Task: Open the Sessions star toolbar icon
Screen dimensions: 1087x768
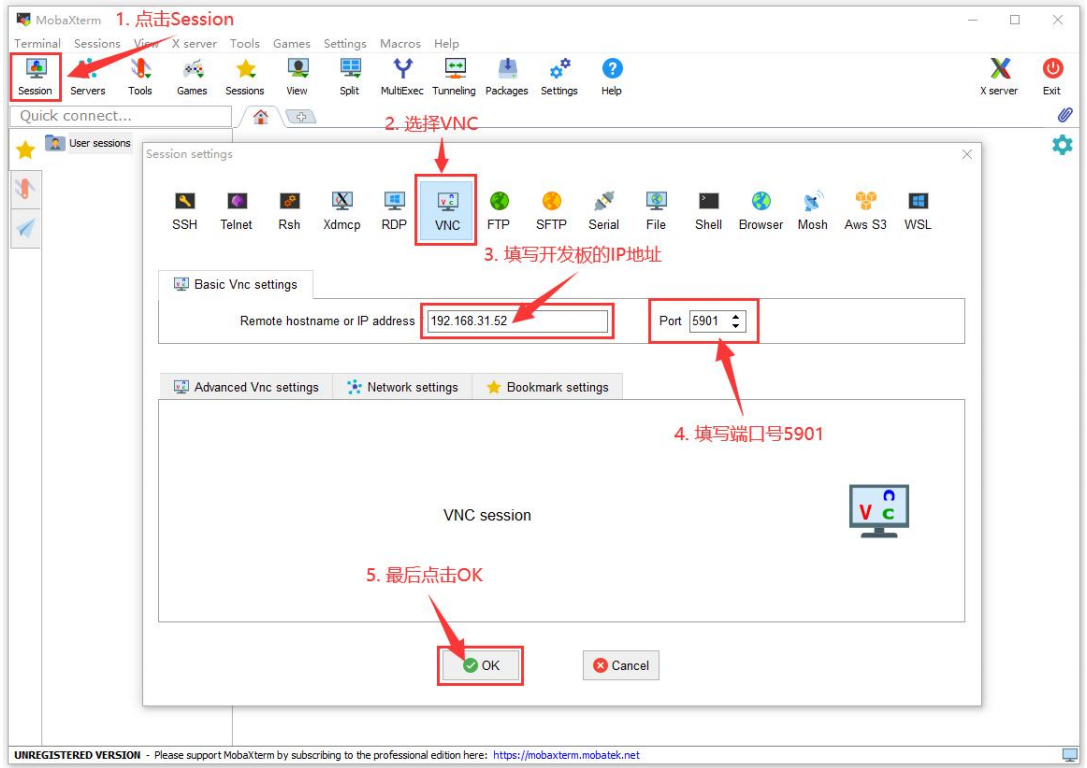Action: pos(245,76)
